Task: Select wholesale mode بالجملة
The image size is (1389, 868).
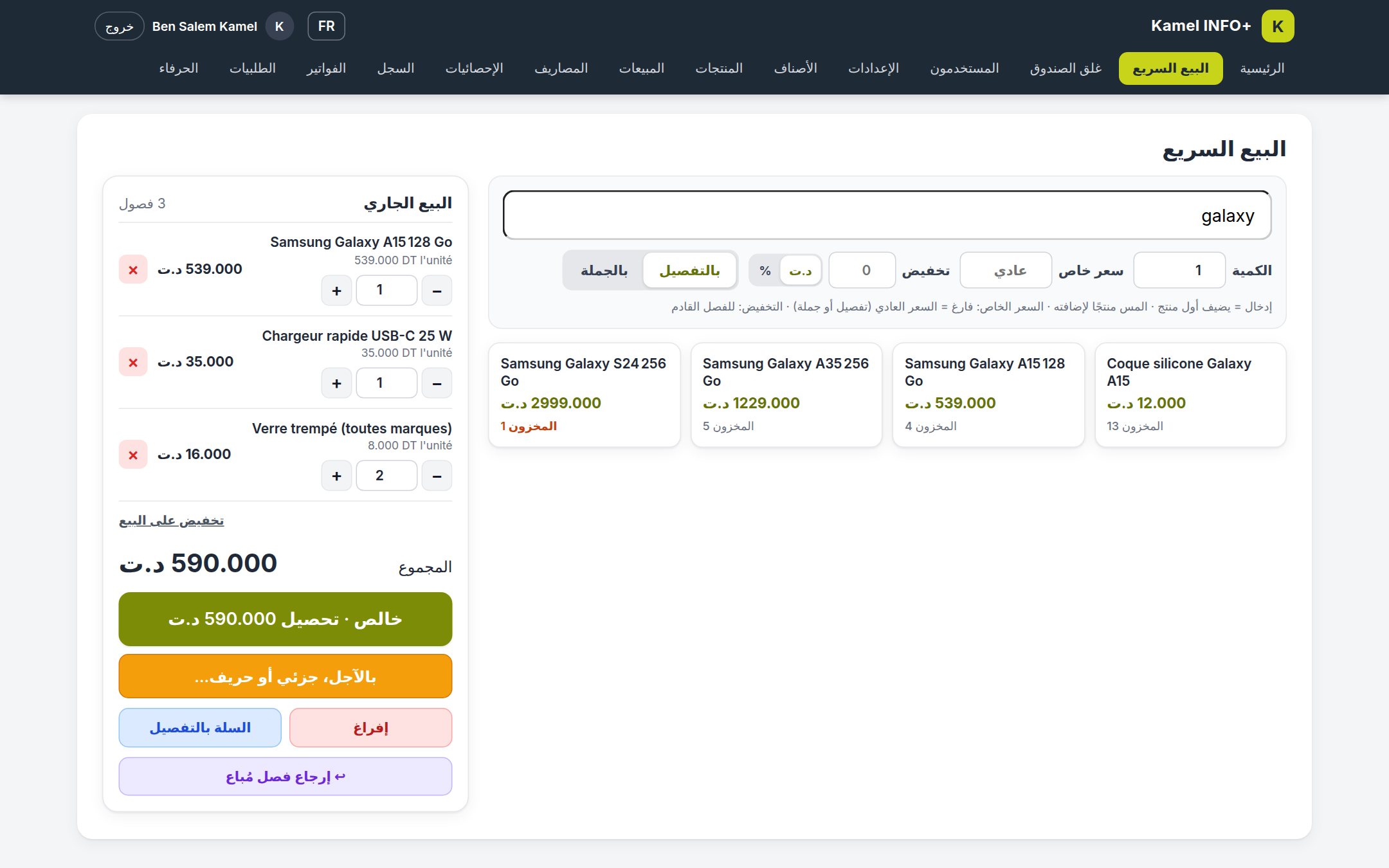Action: [x=604, y=271]
